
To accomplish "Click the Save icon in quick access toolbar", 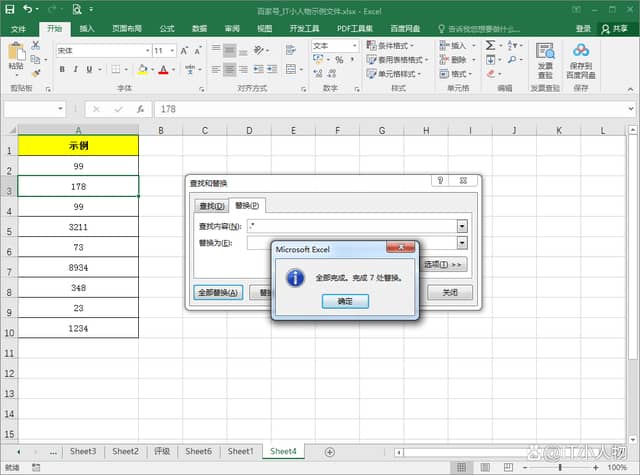I will point(8,9).
